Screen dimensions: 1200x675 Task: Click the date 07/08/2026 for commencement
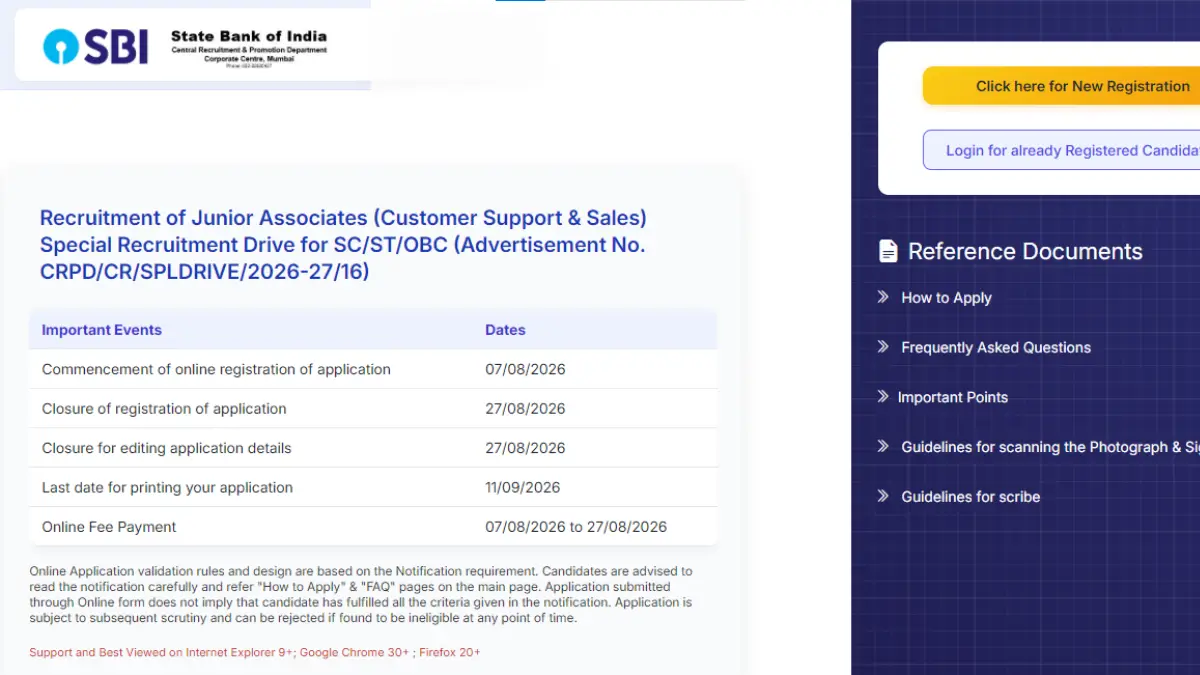pos(525,369)
